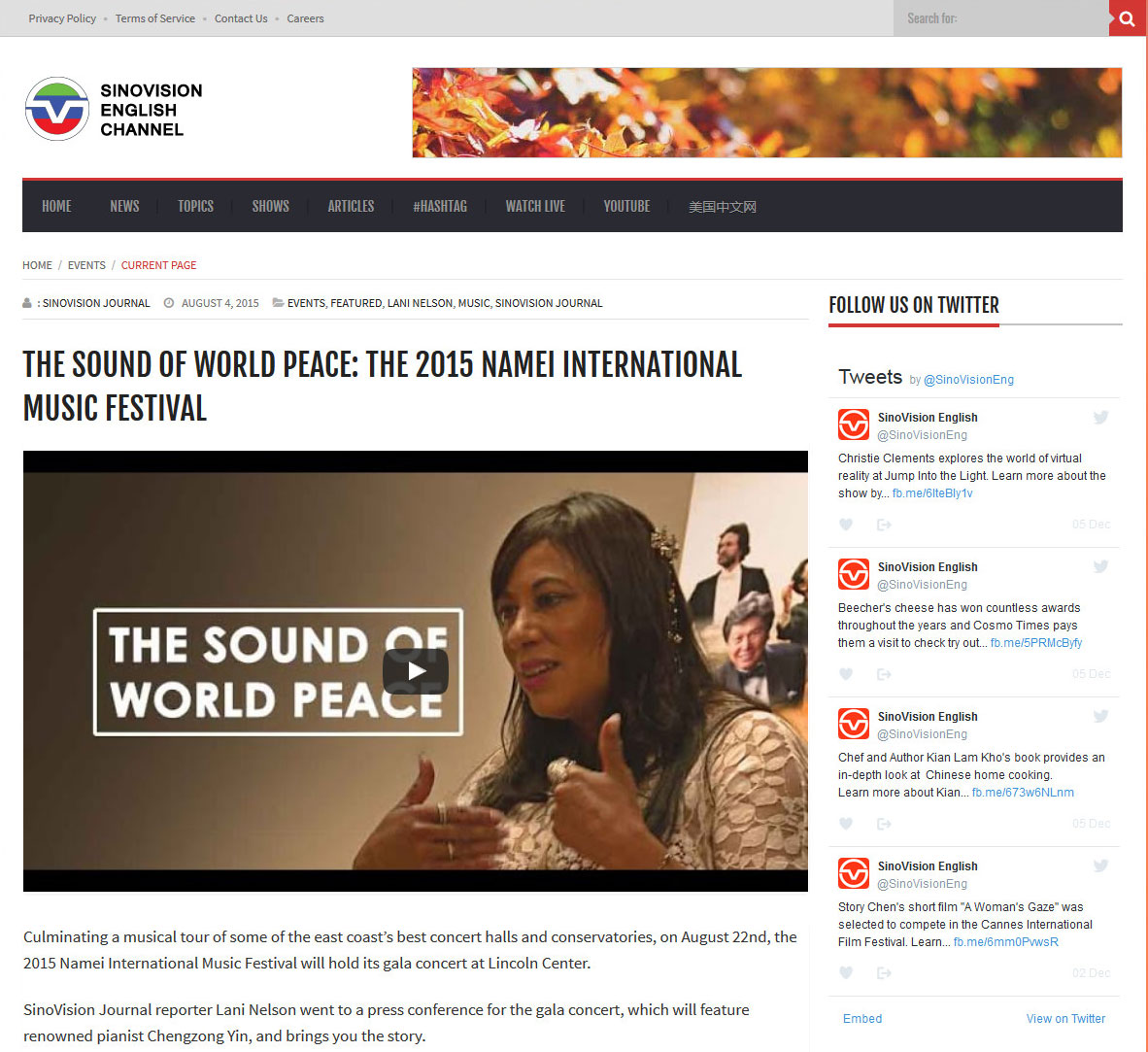Click the EVENTS category tag in post meta

click(x=306, y=303)
